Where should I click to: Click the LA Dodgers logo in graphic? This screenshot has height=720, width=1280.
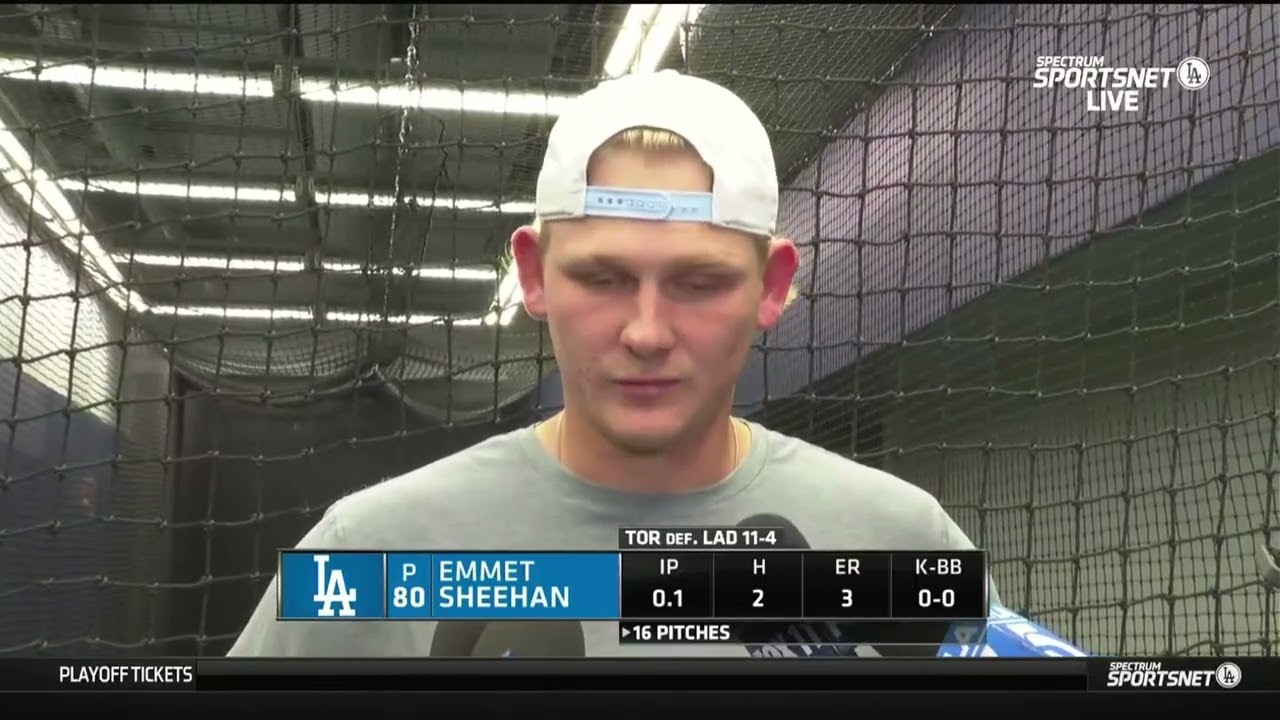[x=333, y=585]
